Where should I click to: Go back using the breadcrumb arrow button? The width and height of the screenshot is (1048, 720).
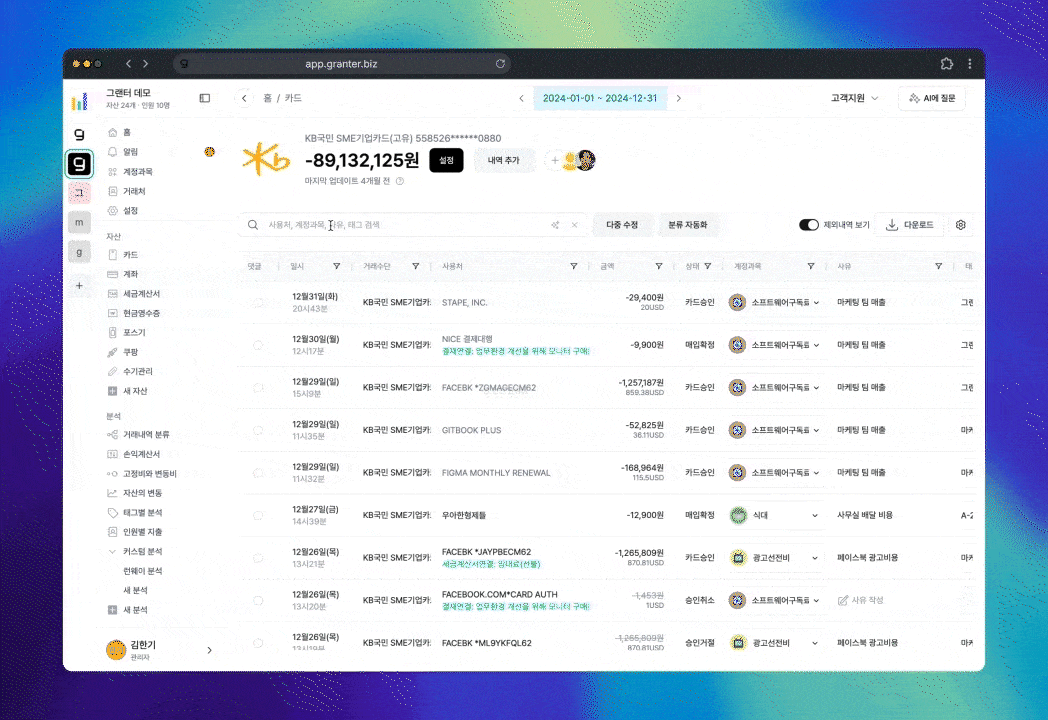pyautogui.click(x=244, y=98)
